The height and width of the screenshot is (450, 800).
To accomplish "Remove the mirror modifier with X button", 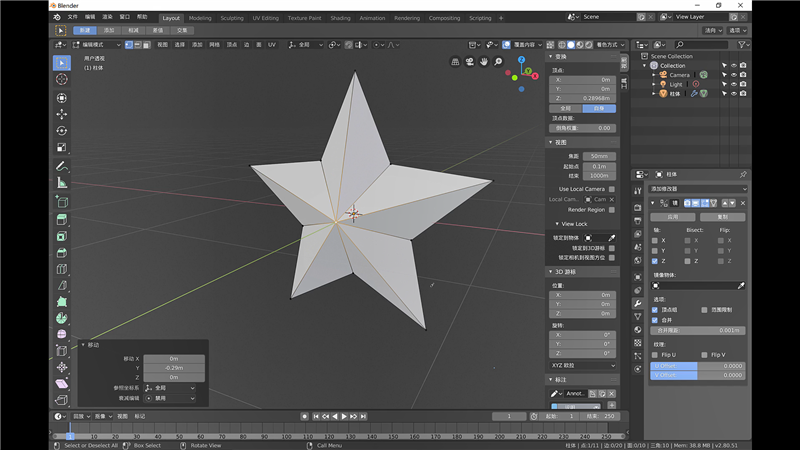I will click(x=743, y=203).
